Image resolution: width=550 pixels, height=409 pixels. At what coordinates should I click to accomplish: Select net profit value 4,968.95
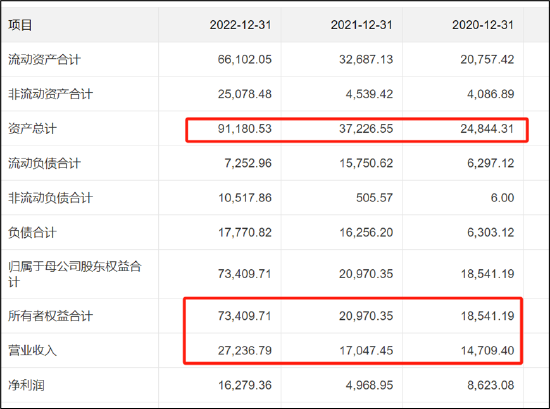click(x=369, y=385)
